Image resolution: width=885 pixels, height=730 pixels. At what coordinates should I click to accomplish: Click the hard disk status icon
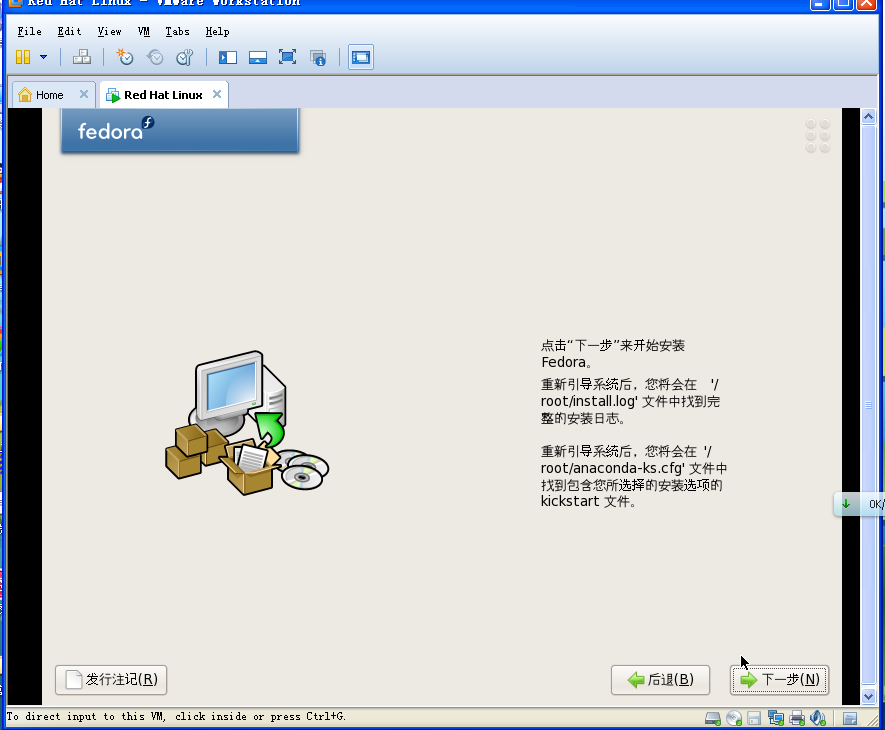click(x=712, y=717)
